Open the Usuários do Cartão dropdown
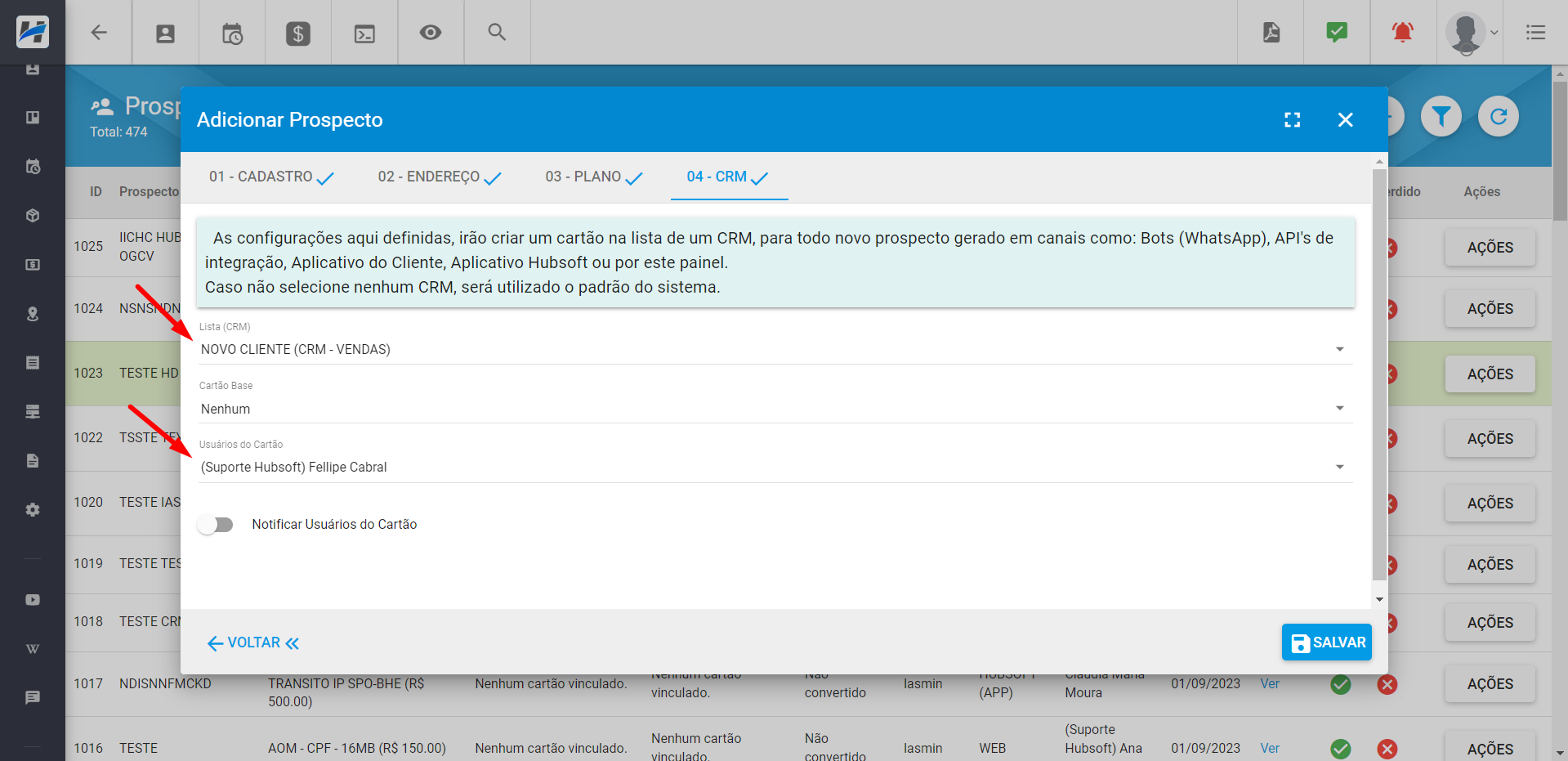Screen dimensions: 1568x761 tap(775, 468)
